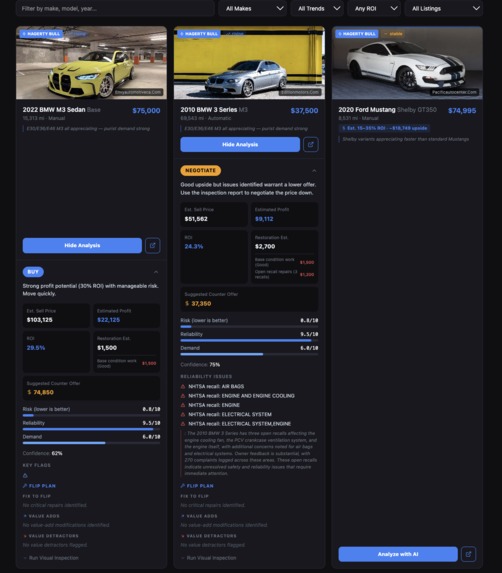The width and height of the screenshot is (502, 573).
Task: Click Hagerty Bull badge on Ford Mustang photo
Action: (357, 34)
